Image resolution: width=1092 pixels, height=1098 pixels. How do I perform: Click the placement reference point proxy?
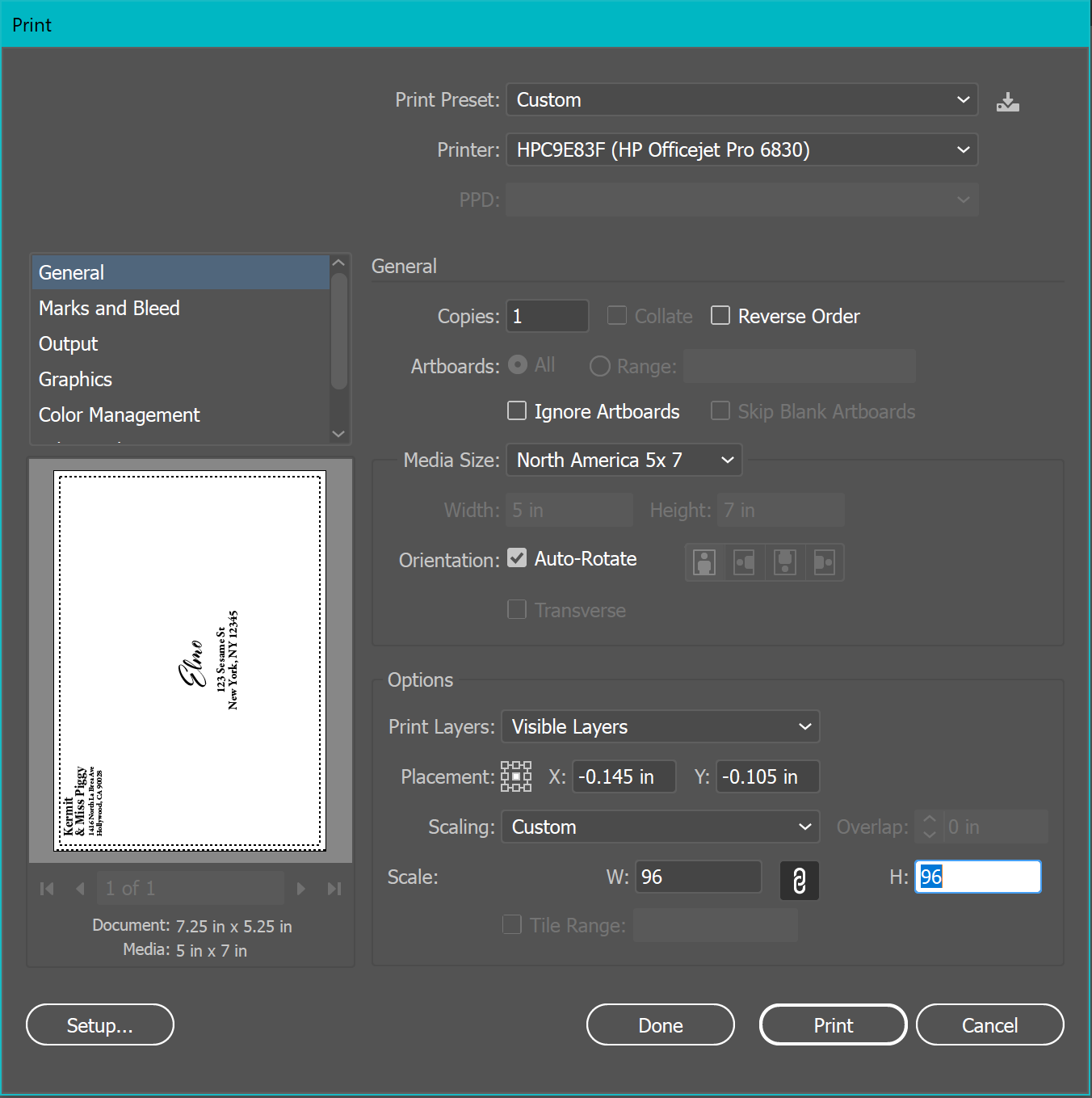point(515,776)
